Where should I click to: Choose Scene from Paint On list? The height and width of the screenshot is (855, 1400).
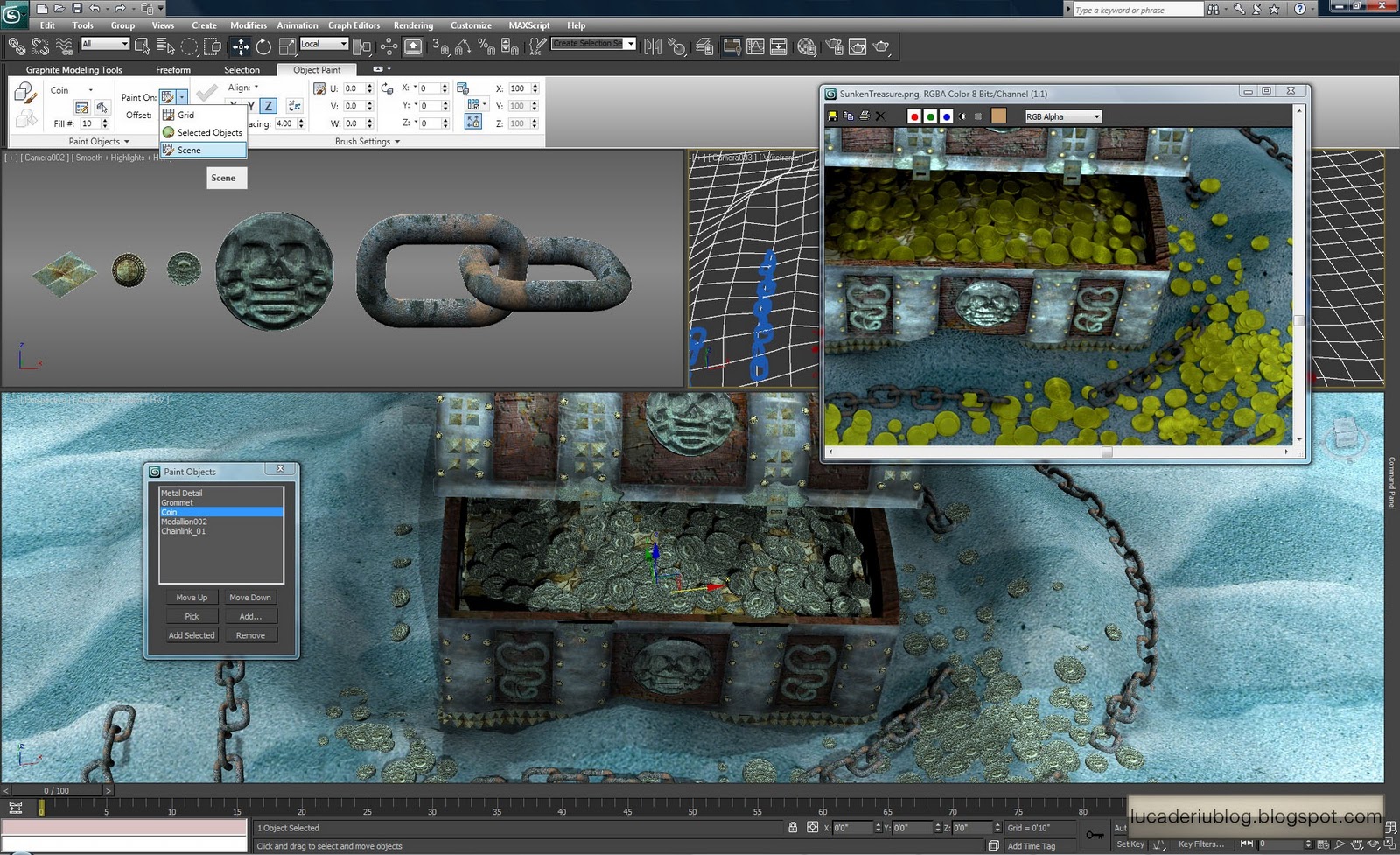point(189,151)
